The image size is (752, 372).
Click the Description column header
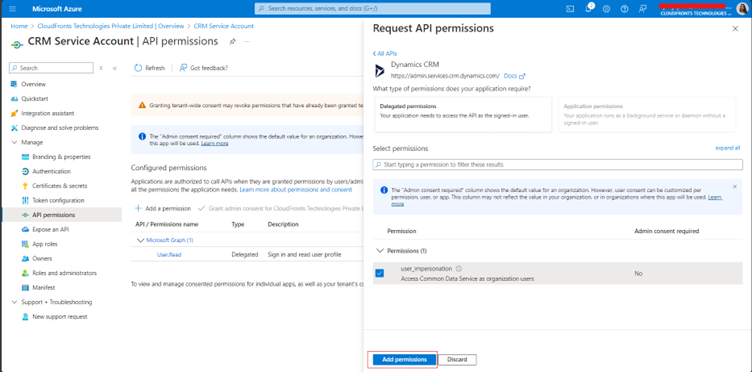pos(283,224)
